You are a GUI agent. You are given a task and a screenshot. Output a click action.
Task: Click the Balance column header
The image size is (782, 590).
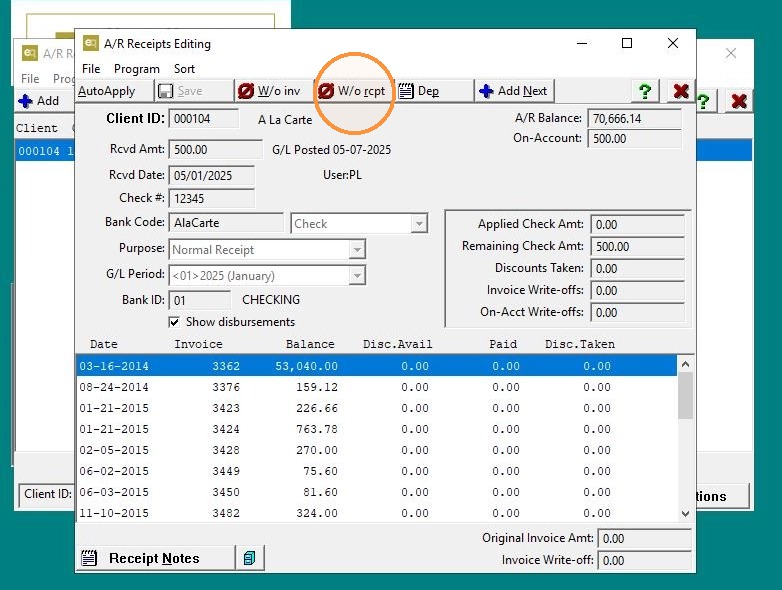pyautogui.click(x=310, y=344)
